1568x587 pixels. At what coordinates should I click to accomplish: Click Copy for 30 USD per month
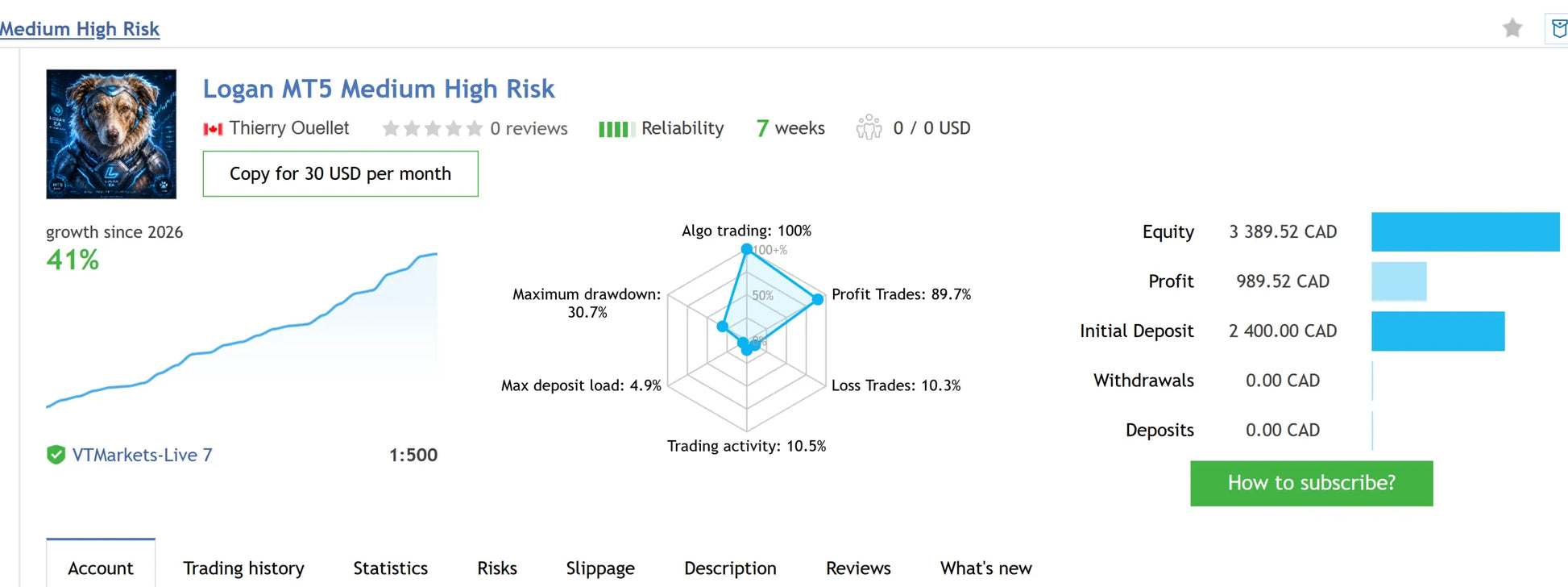click(x=340, y=173)
